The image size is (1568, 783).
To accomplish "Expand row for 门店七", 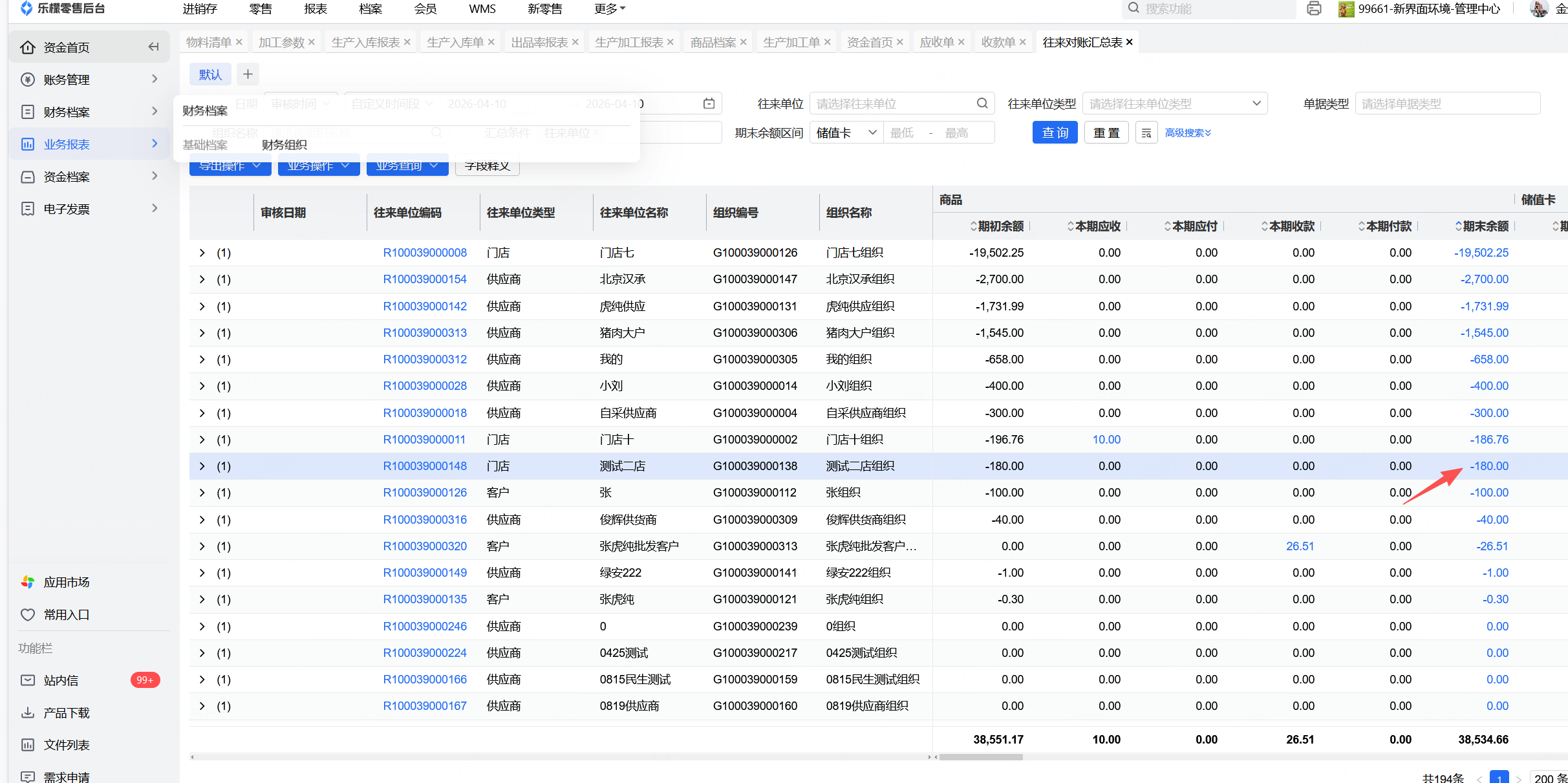I will coord(202,253).
